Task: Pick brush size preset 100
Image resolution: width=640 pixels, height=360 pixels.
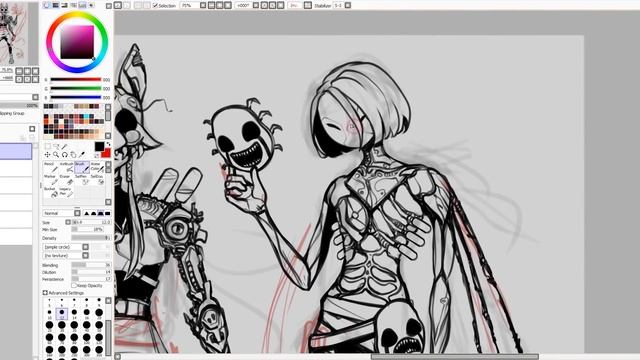Action: coord(87,339)
